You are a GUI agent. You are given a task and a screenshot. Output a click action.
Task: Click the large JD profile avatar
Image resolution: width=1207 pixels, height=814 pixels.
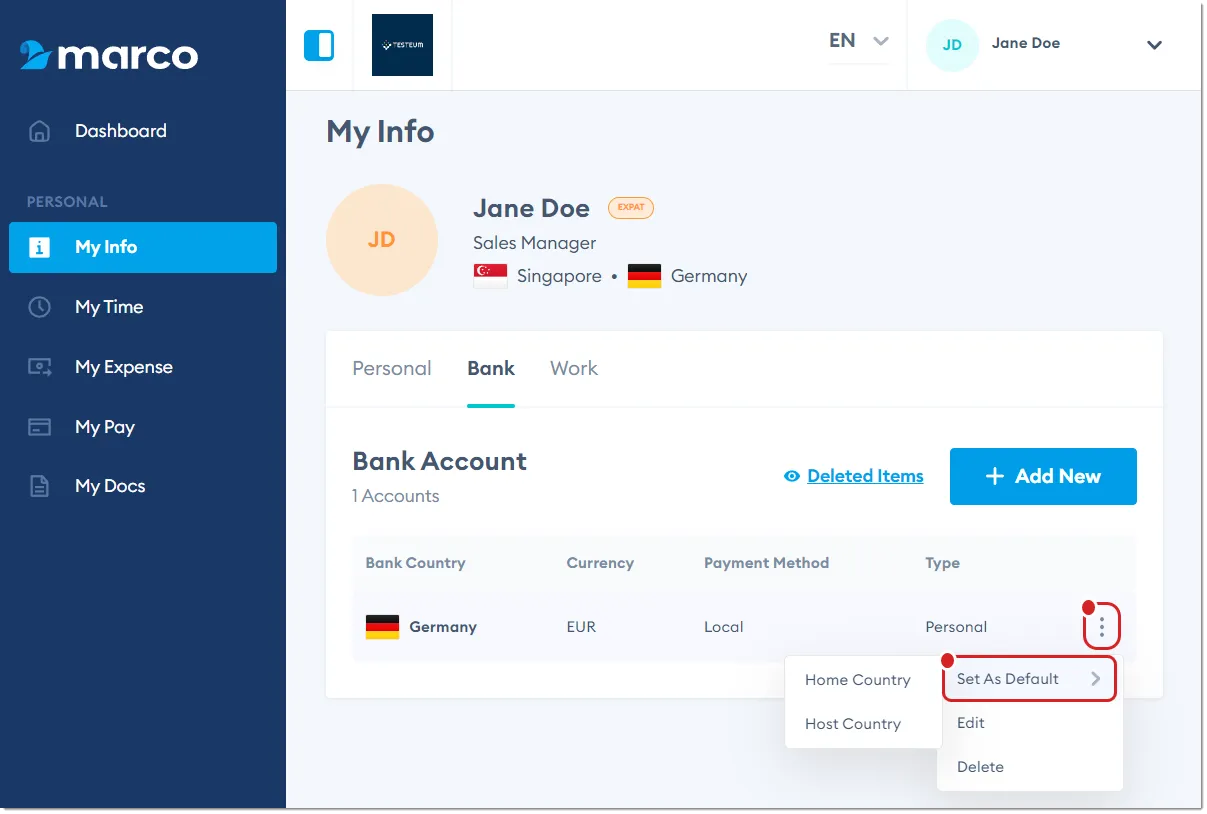click(x=382, y=240)
